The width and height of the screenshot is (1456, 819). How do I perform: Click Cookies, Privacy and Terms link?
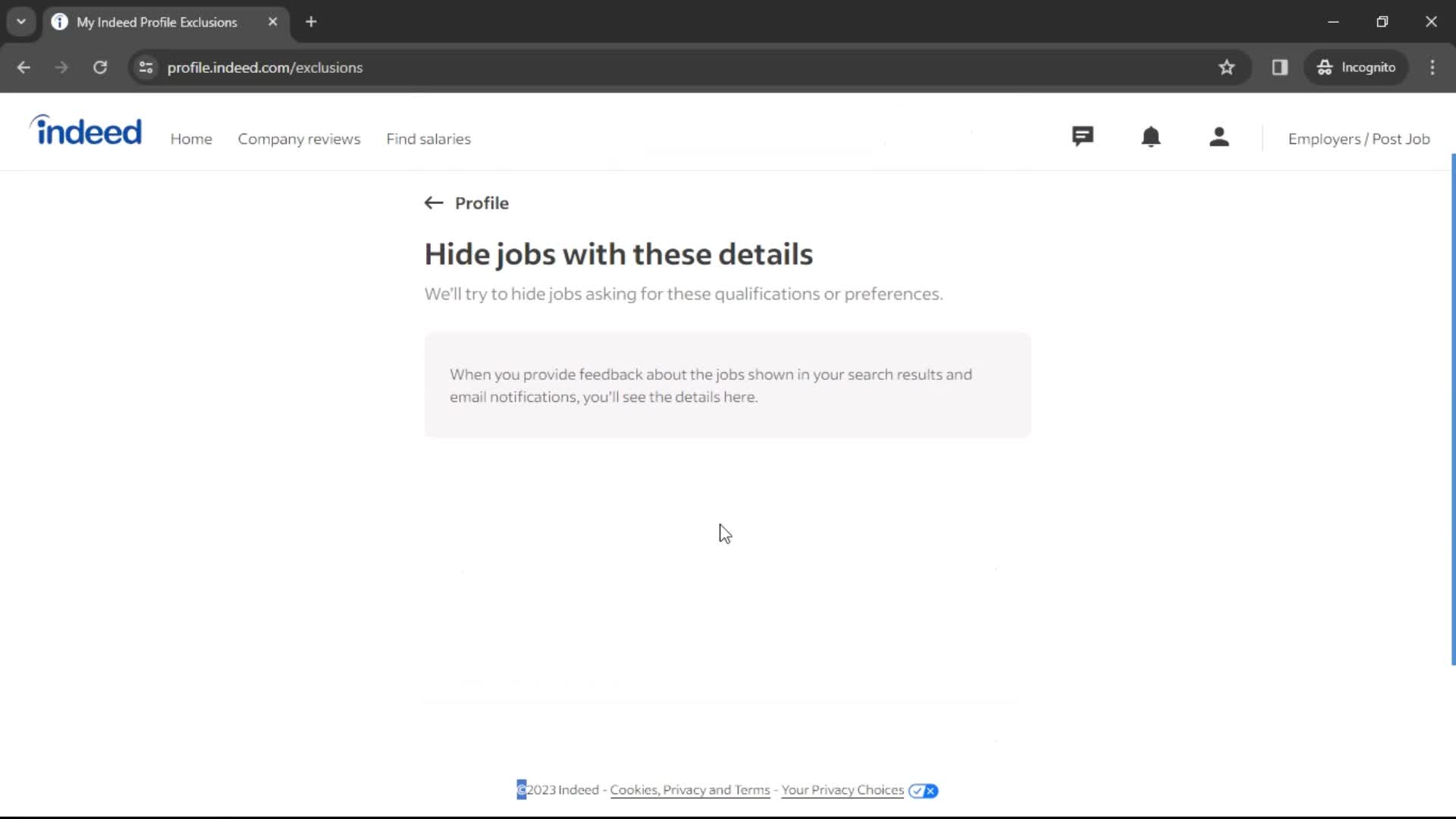[690, 790]
